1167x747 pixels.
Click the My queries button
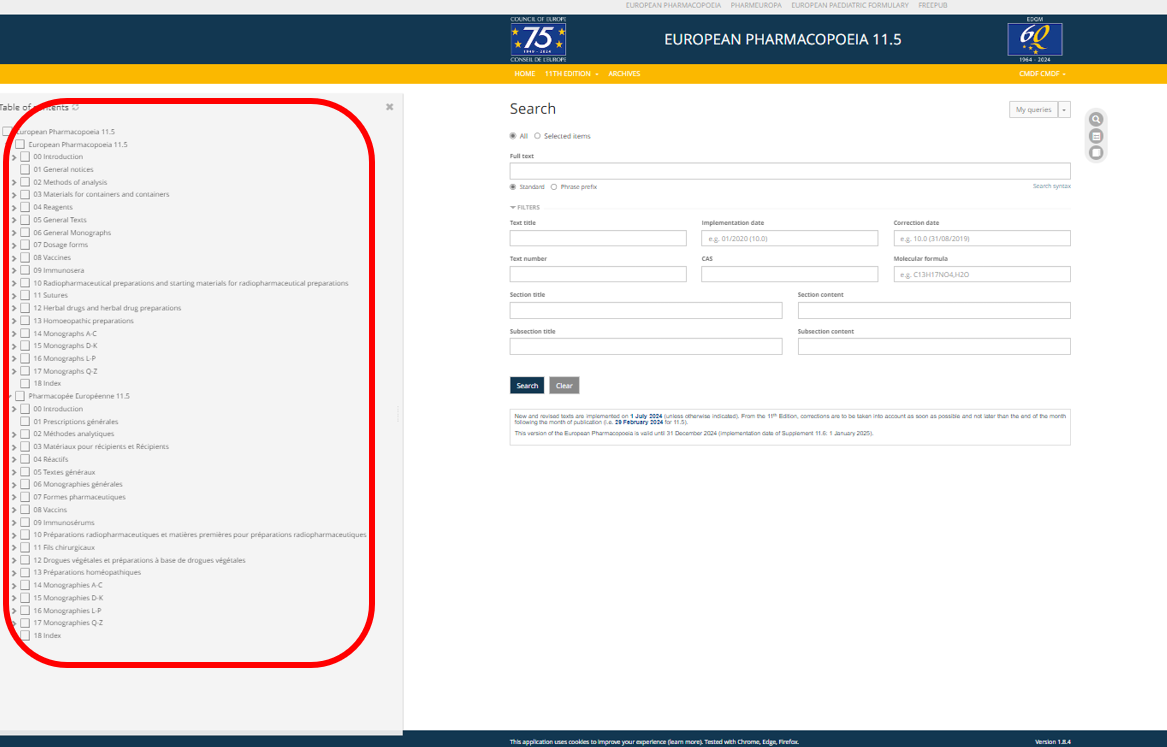tap(1034, 109)
